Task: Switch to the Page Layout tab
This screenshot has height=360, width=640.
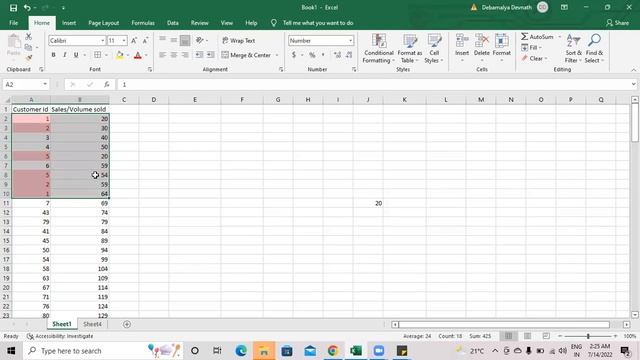Action: pyautogui.click(x=104, y=23)
